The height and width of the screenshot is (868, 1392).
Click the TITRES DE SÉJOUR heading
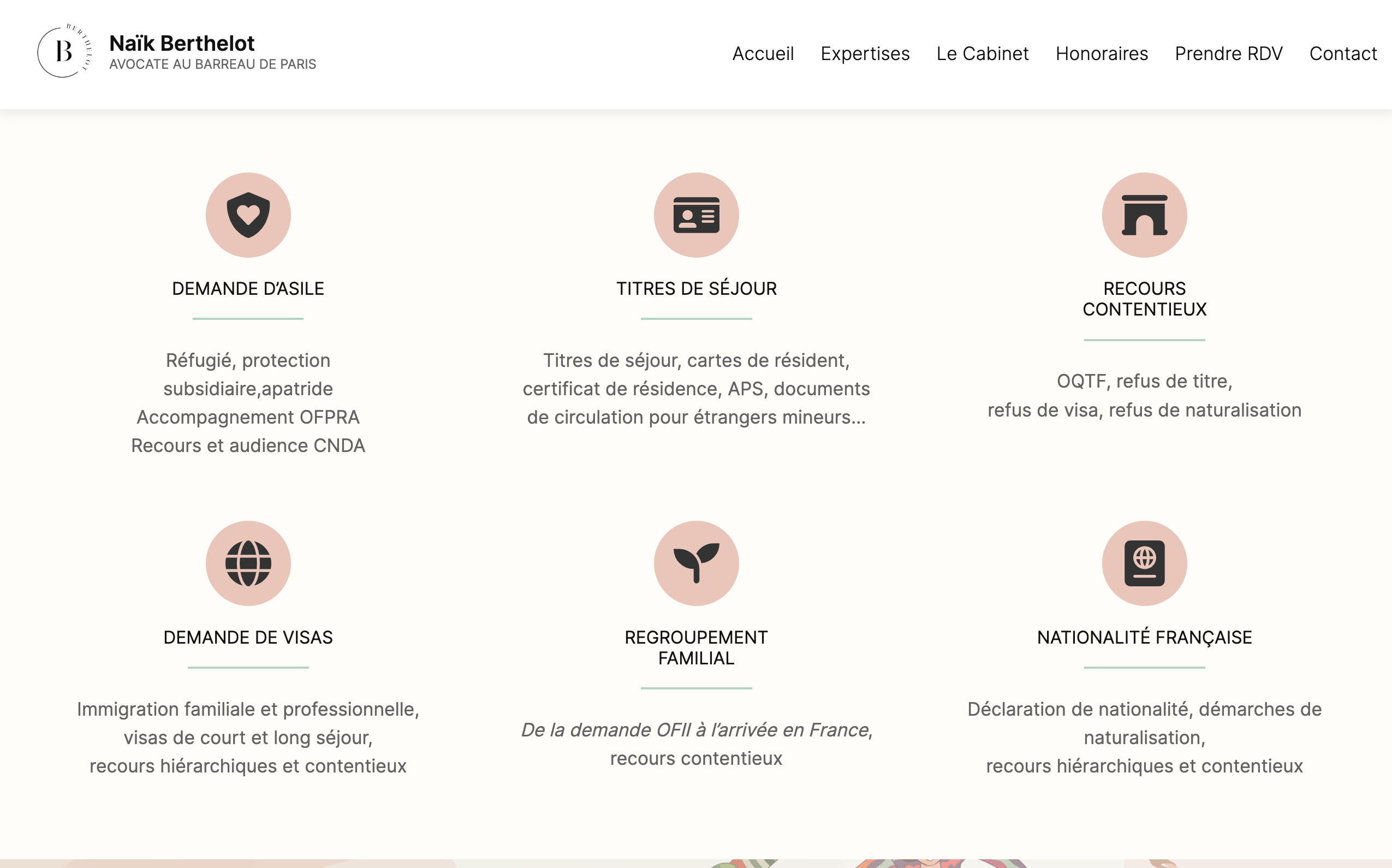(x=695, y=288)
